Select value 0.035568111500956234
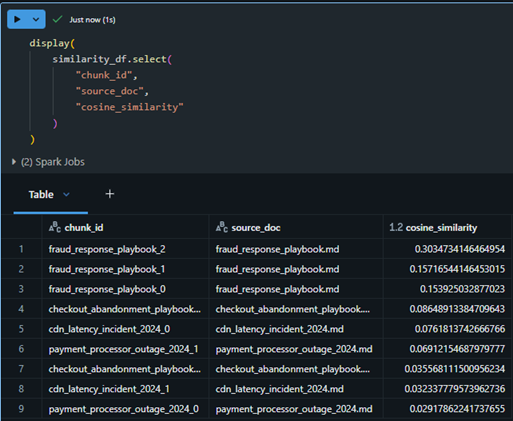This screenshot has height=421, width=513. pyautogui.click(x=455, y=369)
